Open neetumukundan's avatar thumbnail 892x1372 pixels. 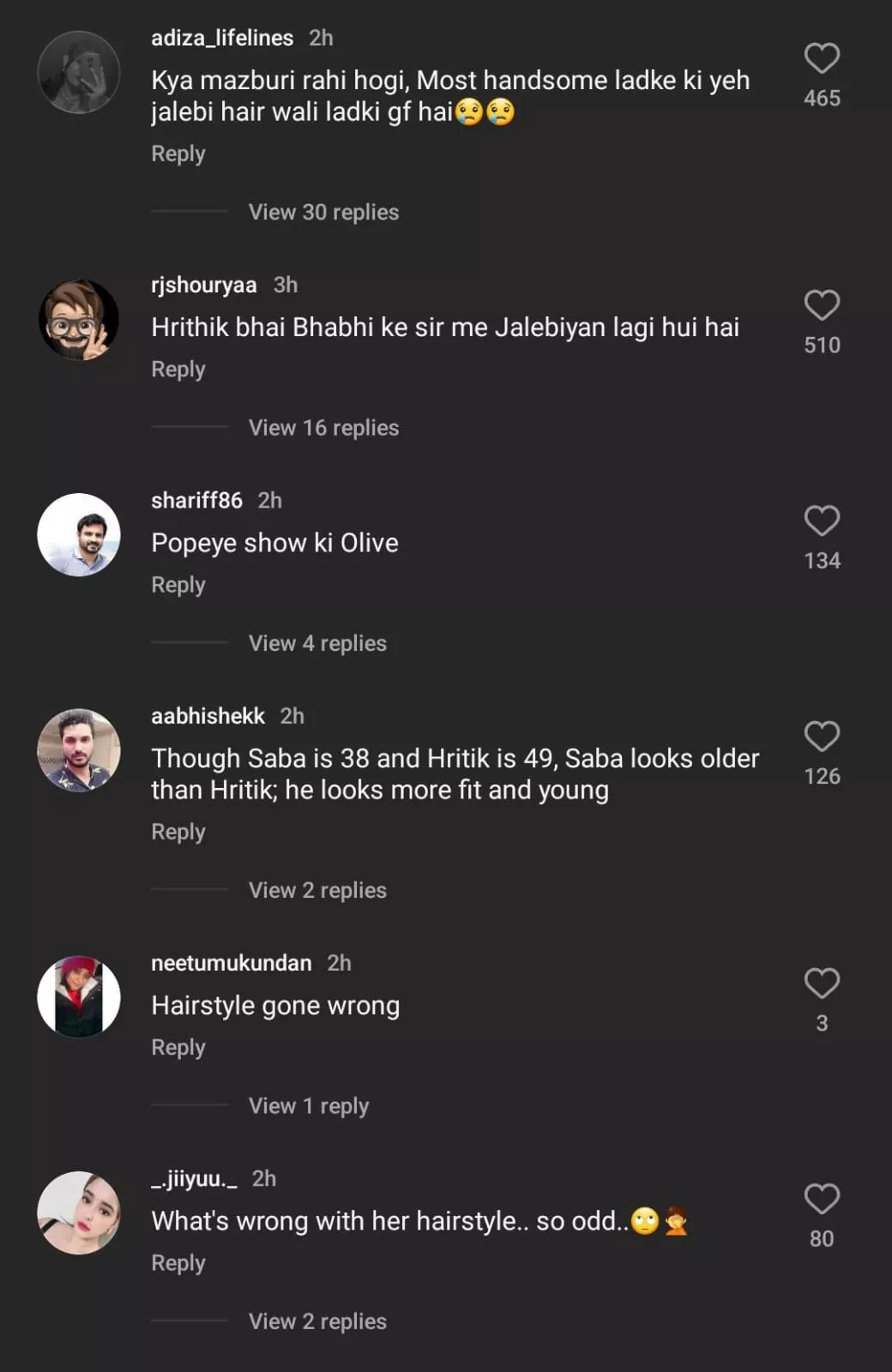coord(79,997)
